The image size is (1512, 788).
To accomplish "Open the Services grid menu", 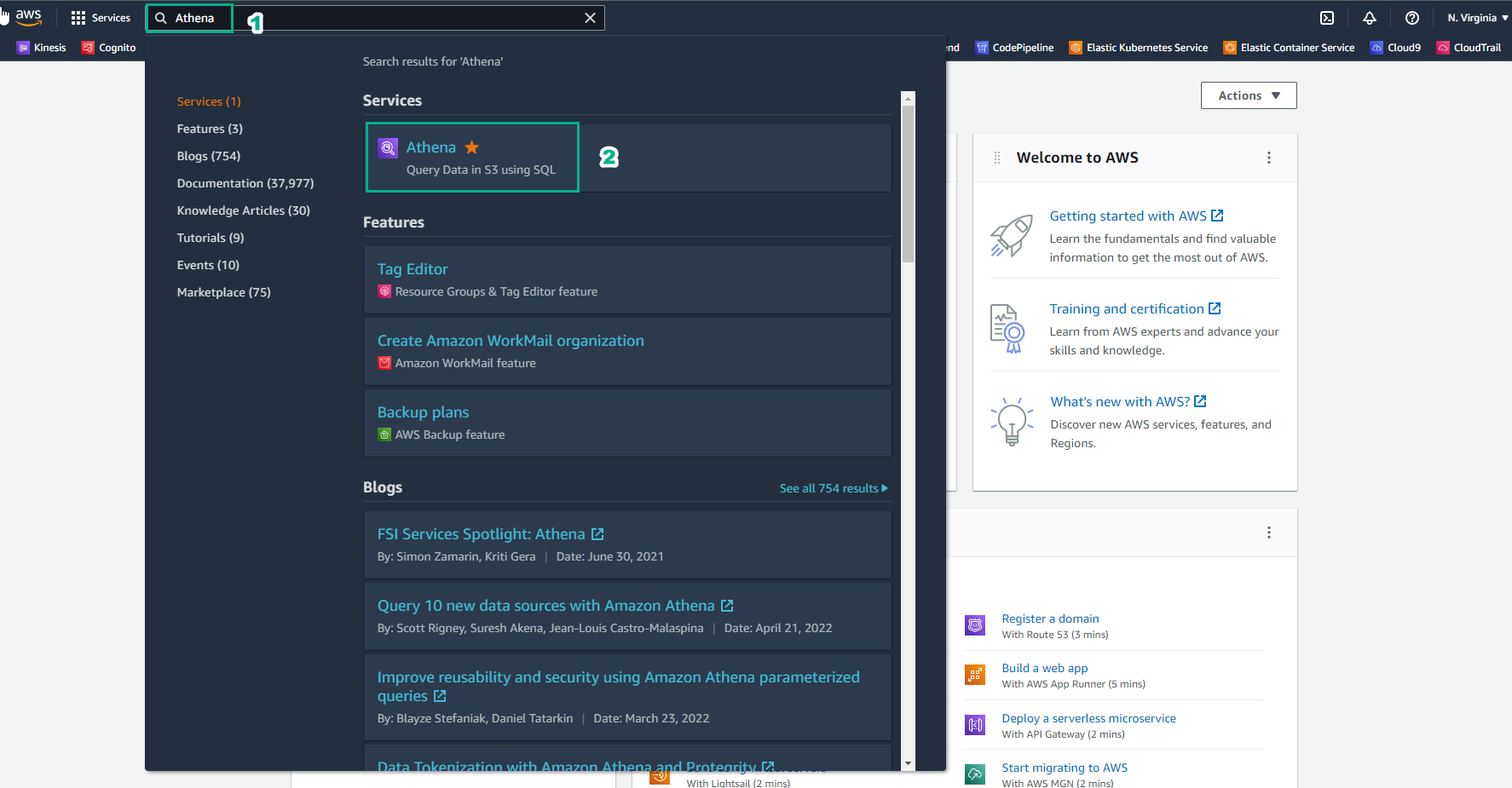I will point(101,18).
